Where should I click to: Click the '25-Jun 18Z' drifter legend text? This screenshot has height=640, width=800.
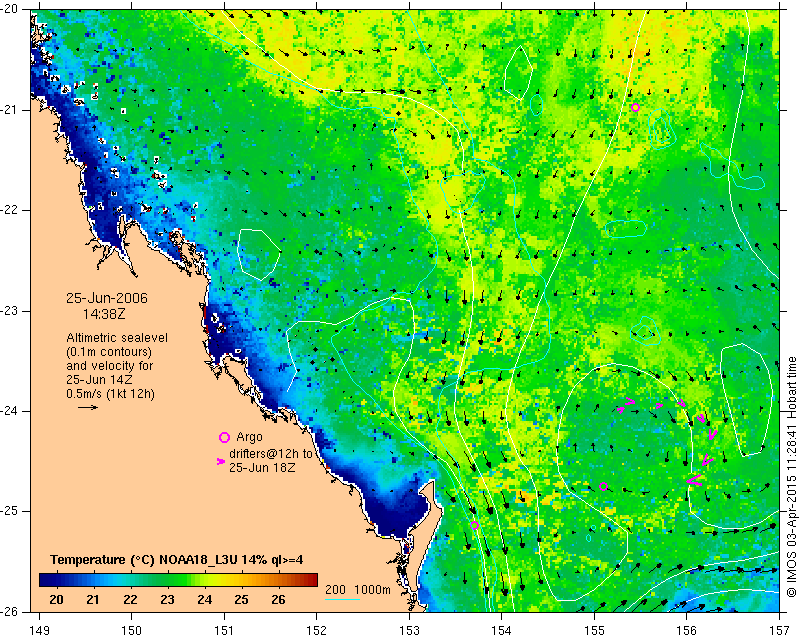click(x=262, y=467)
